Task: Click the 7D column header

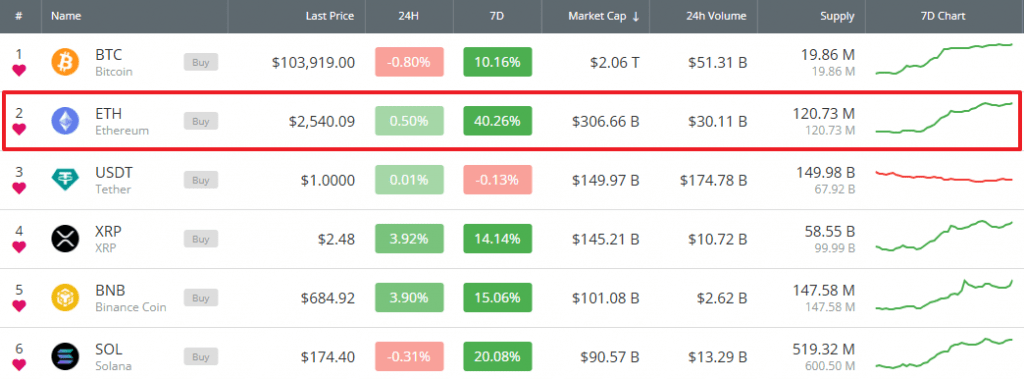Action: (498, 16)
